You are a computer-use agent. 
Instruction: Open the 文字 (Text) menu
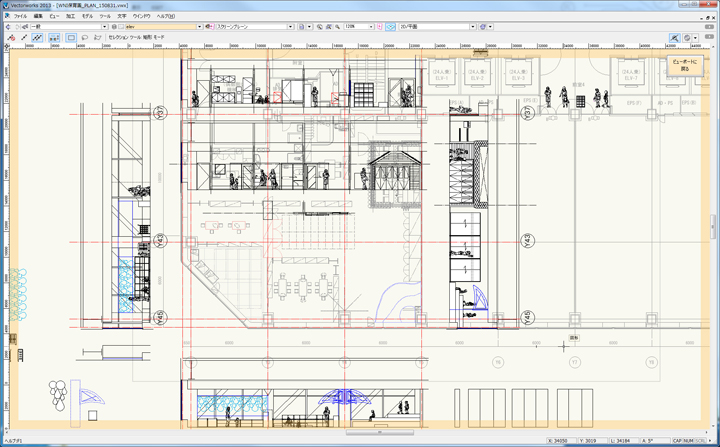click(121, 17)
